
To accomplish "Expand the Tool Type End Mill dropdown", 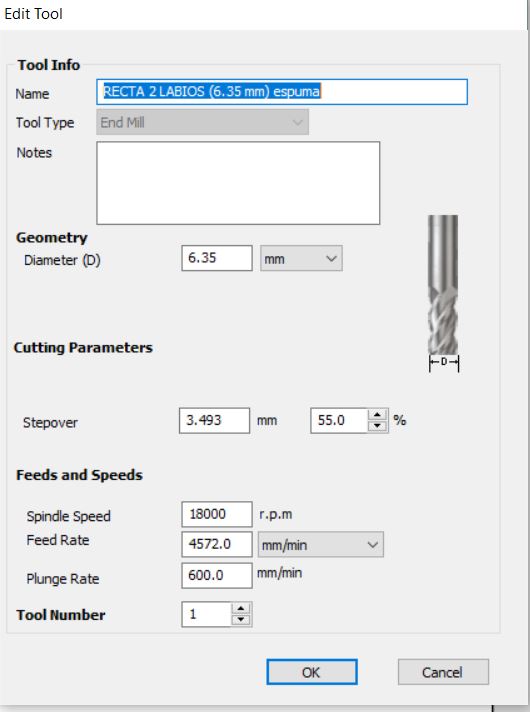I will (x=203, y=122).
